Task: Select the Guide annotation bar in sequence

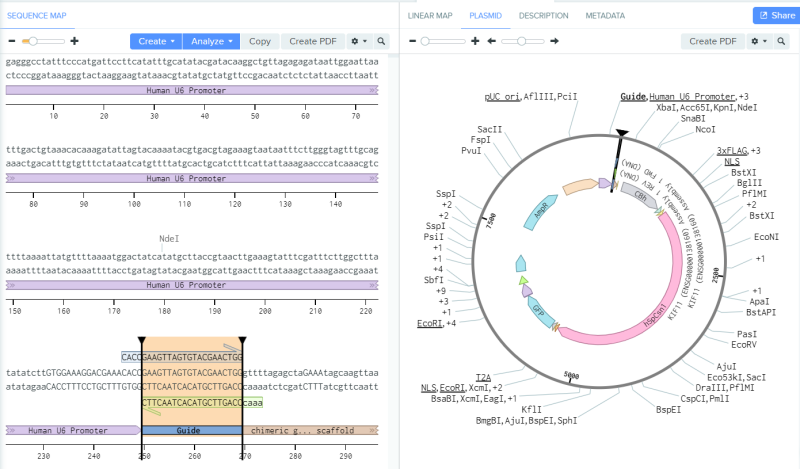Action: 192,430
